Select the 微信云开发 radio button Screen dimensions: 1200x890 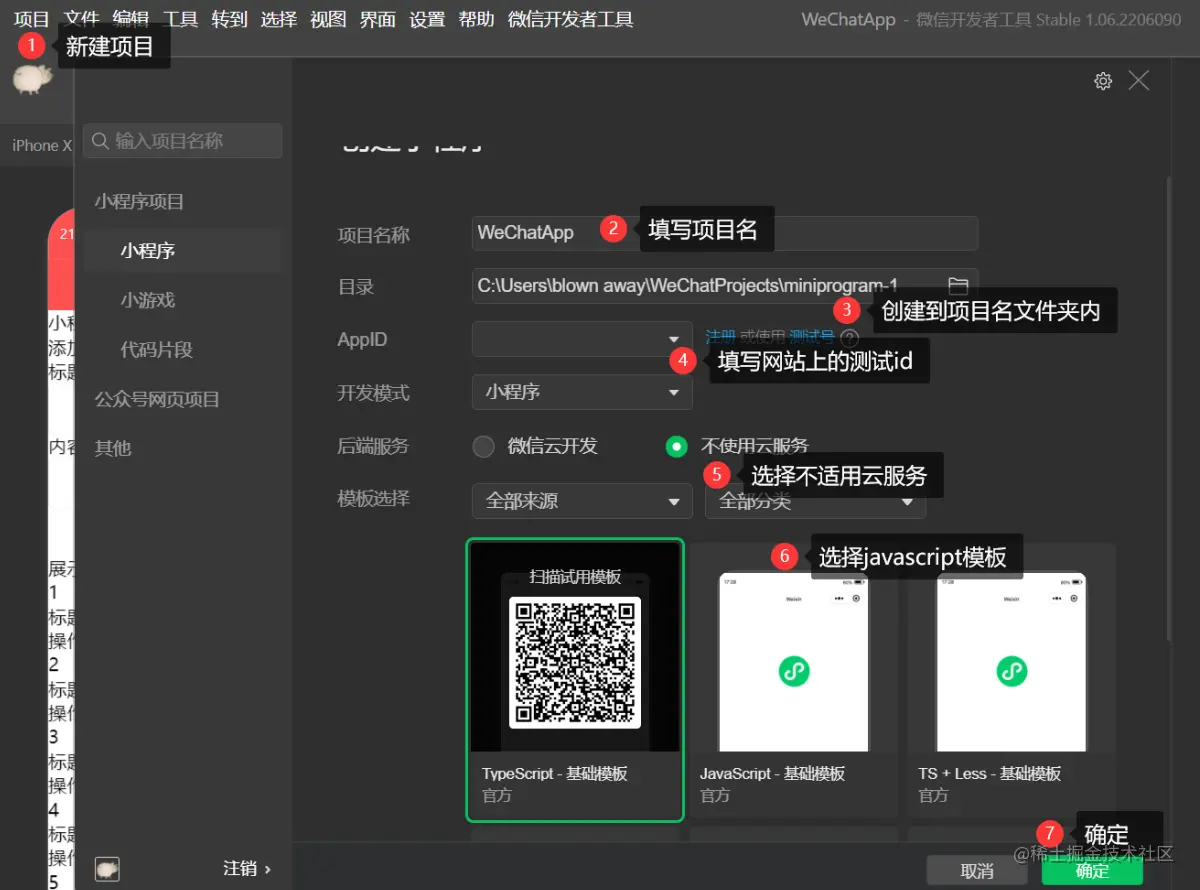(484, 446)
